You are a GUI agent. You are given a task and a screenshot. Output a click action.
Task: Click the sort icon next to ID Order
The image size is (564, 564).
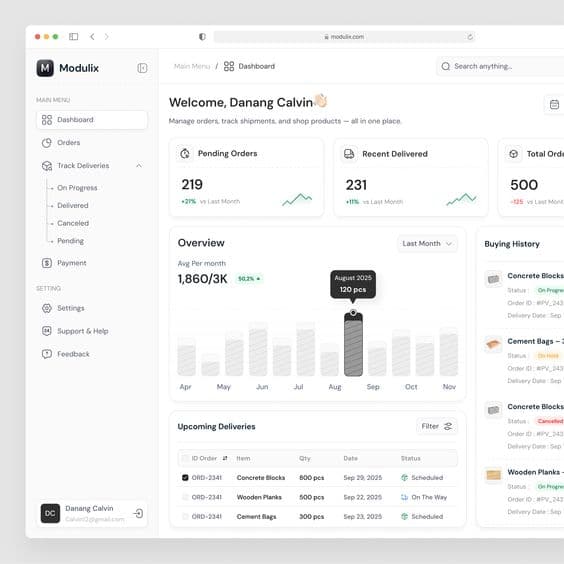[x=225, y=458]
